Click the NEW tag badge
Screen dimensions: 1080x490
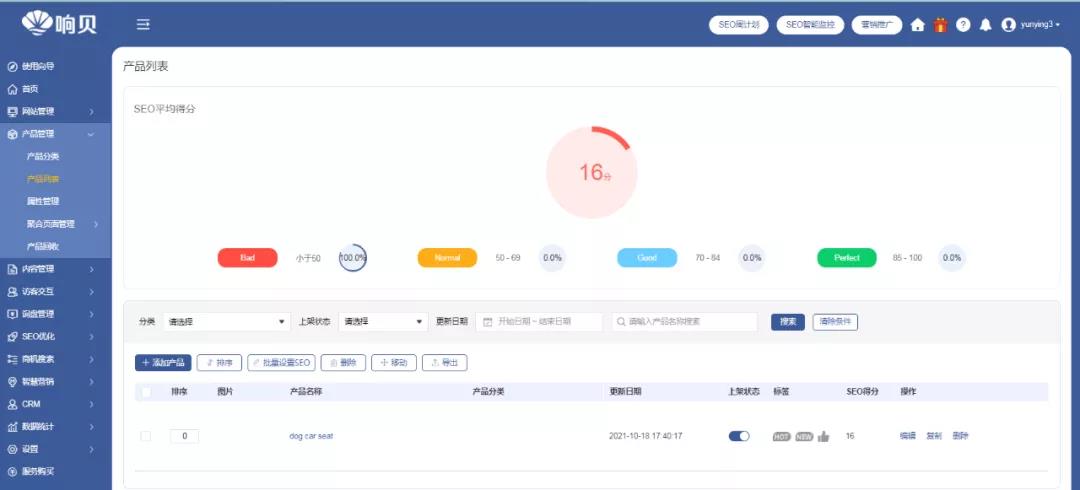coord(804,436)
